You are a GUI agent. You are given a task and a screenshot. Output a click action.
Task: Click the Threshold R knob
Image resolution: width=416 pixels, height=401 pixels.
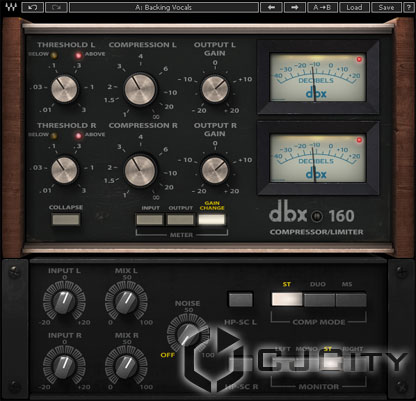[64, 170]
